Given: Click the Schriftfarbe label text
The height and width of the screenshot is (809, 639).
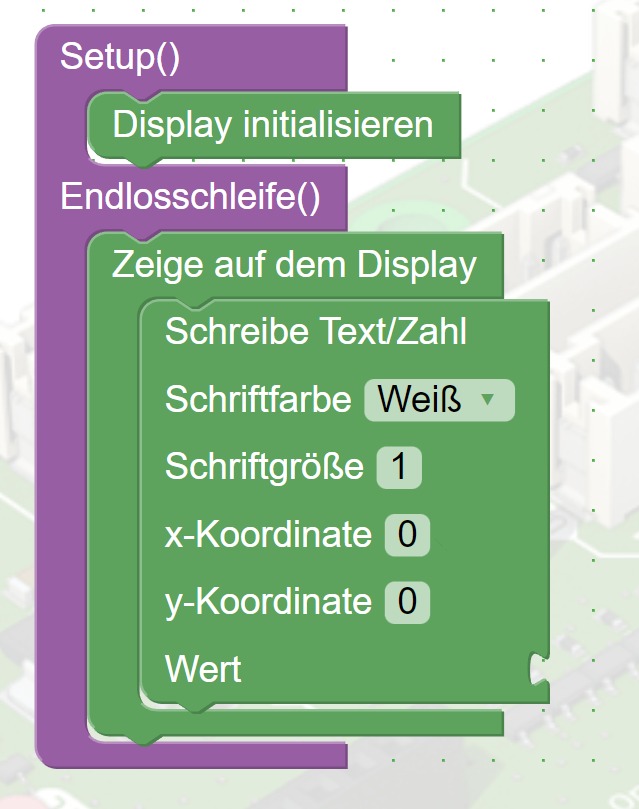Looking at the screenshot, I should (x=258, y=401).
